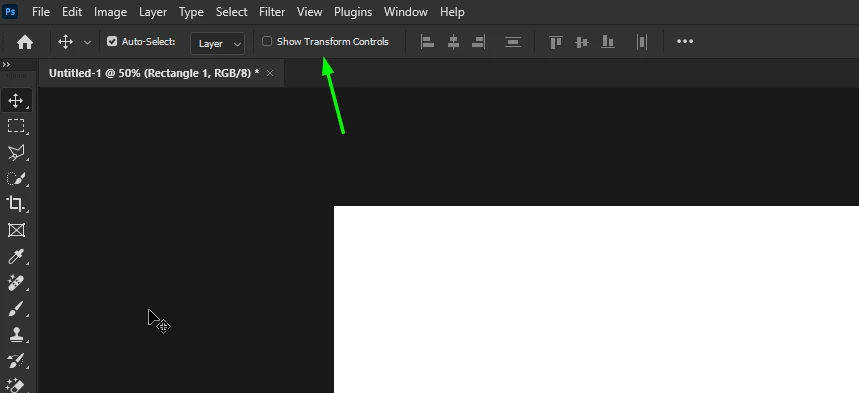Viewport: 859px width, 393px height.
Task: Align right edges
Action: 479,42
